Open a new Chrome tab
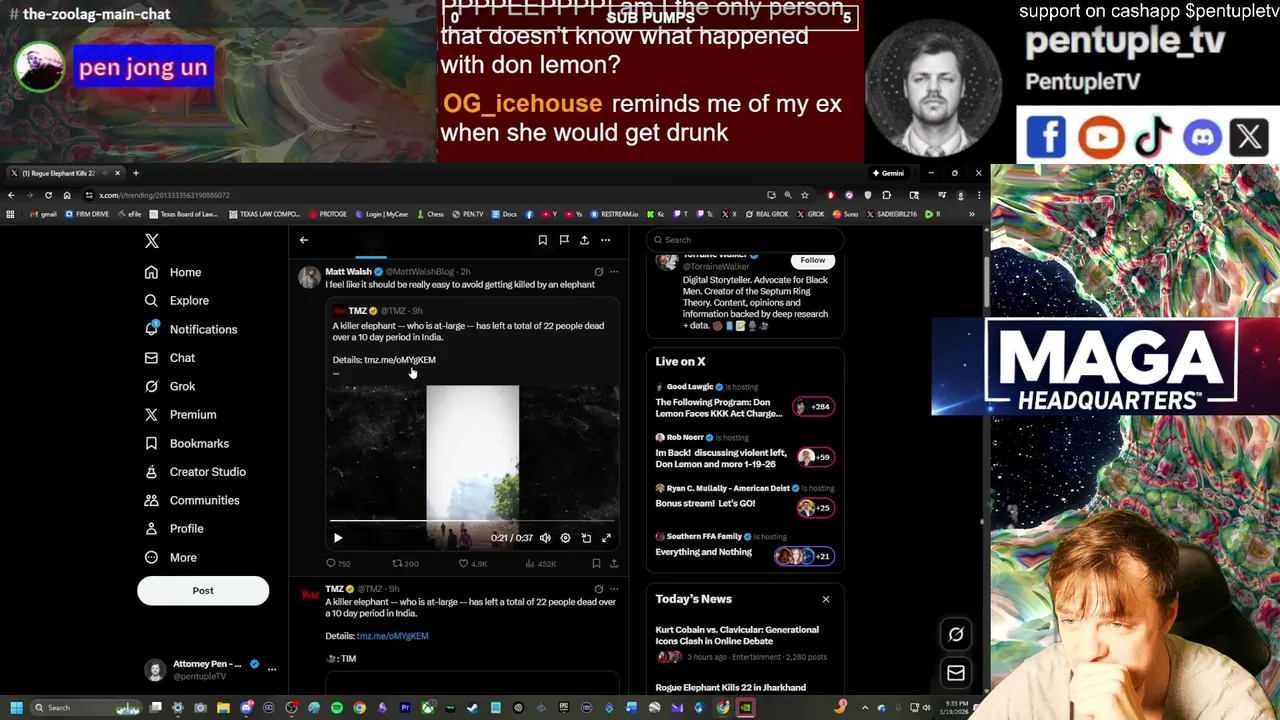Screen dimensions: 1280x720 136,173
